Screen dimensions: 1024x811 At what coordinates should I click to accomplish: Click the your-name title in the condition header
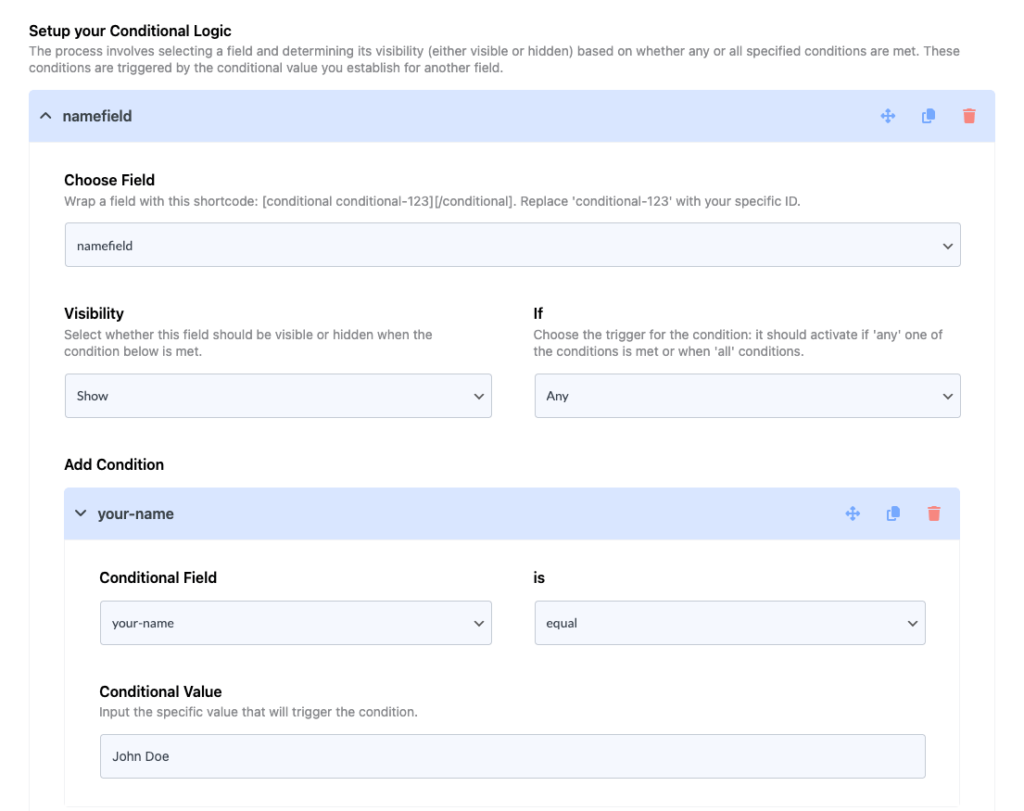coord(135,514)
